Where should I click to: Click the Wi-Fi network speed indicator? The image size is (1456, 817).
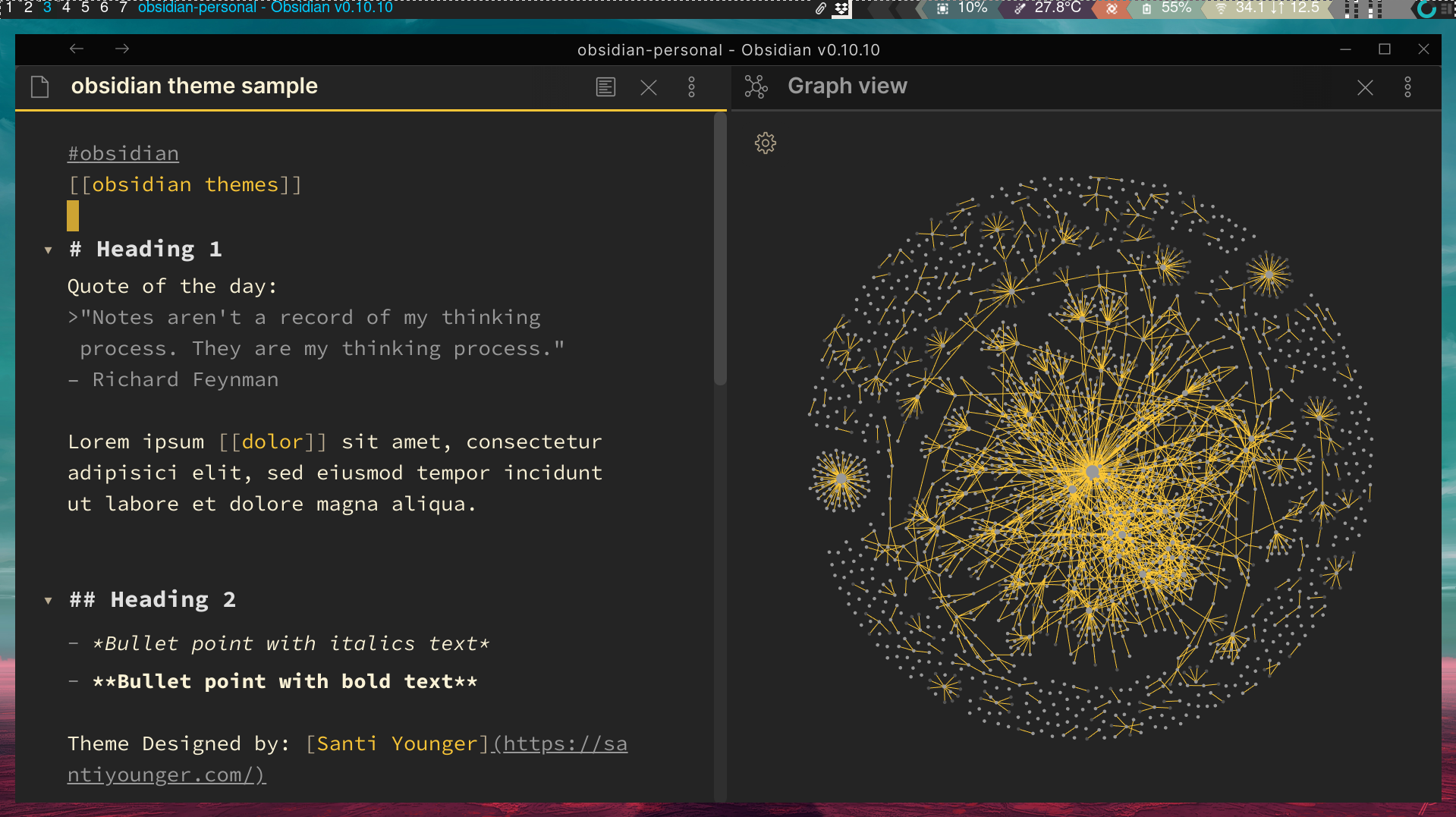click(1267, 8)
